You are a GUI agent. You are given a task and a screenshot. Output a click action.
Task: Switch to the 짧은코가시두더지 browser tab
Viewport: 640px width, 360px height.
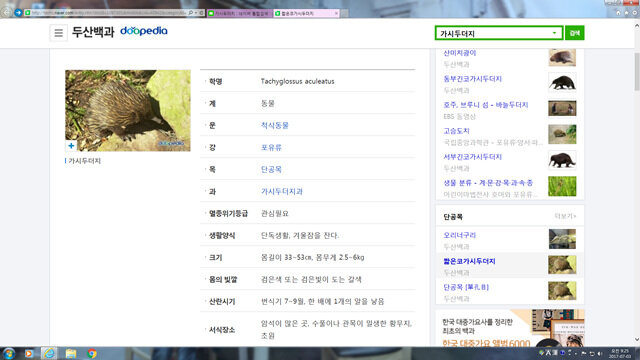pos(306,13)
